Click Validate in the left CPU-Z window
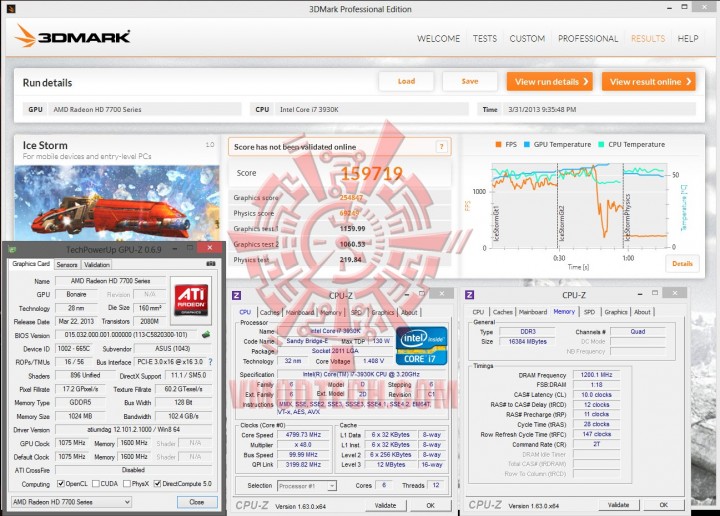This screenshot has width=720, height=516. click(x=385, y=505)
